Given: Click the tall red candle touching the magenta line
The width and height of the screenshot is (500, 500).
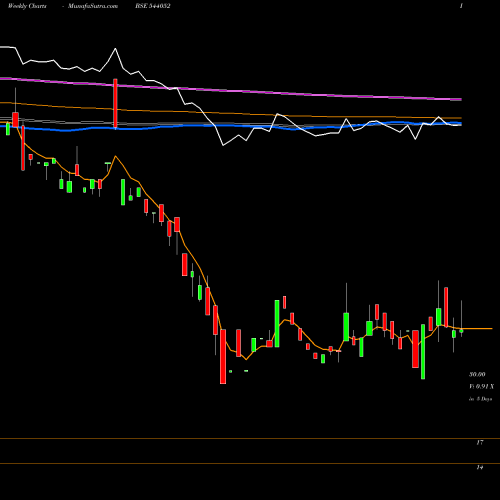Looking at the screenshot, I should click(x=115, y=103).
